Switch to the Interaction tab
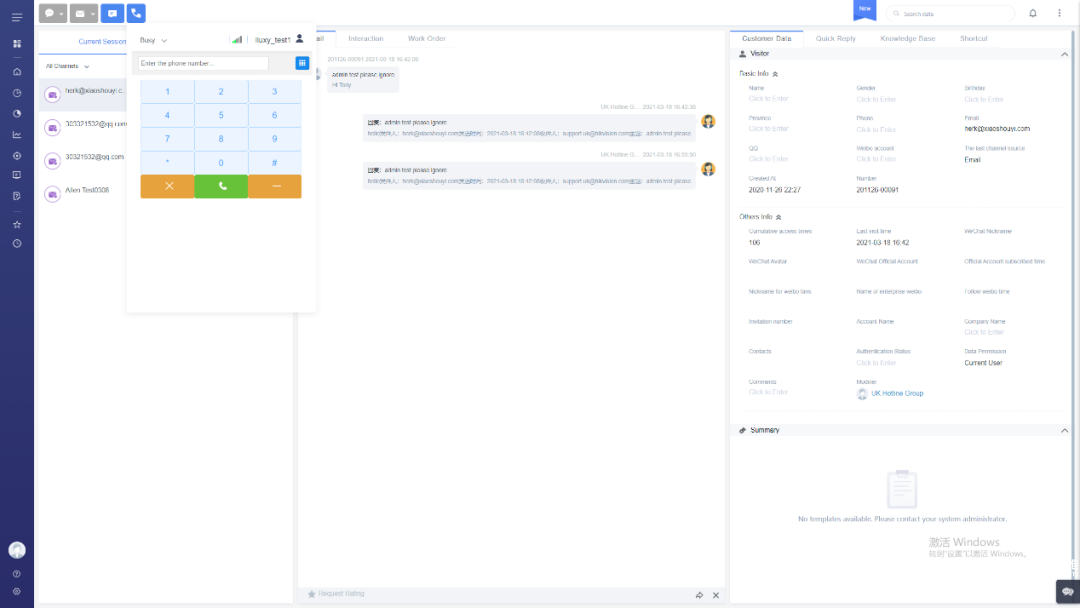This screenshot has height=608, width=1080. point(366,39)
